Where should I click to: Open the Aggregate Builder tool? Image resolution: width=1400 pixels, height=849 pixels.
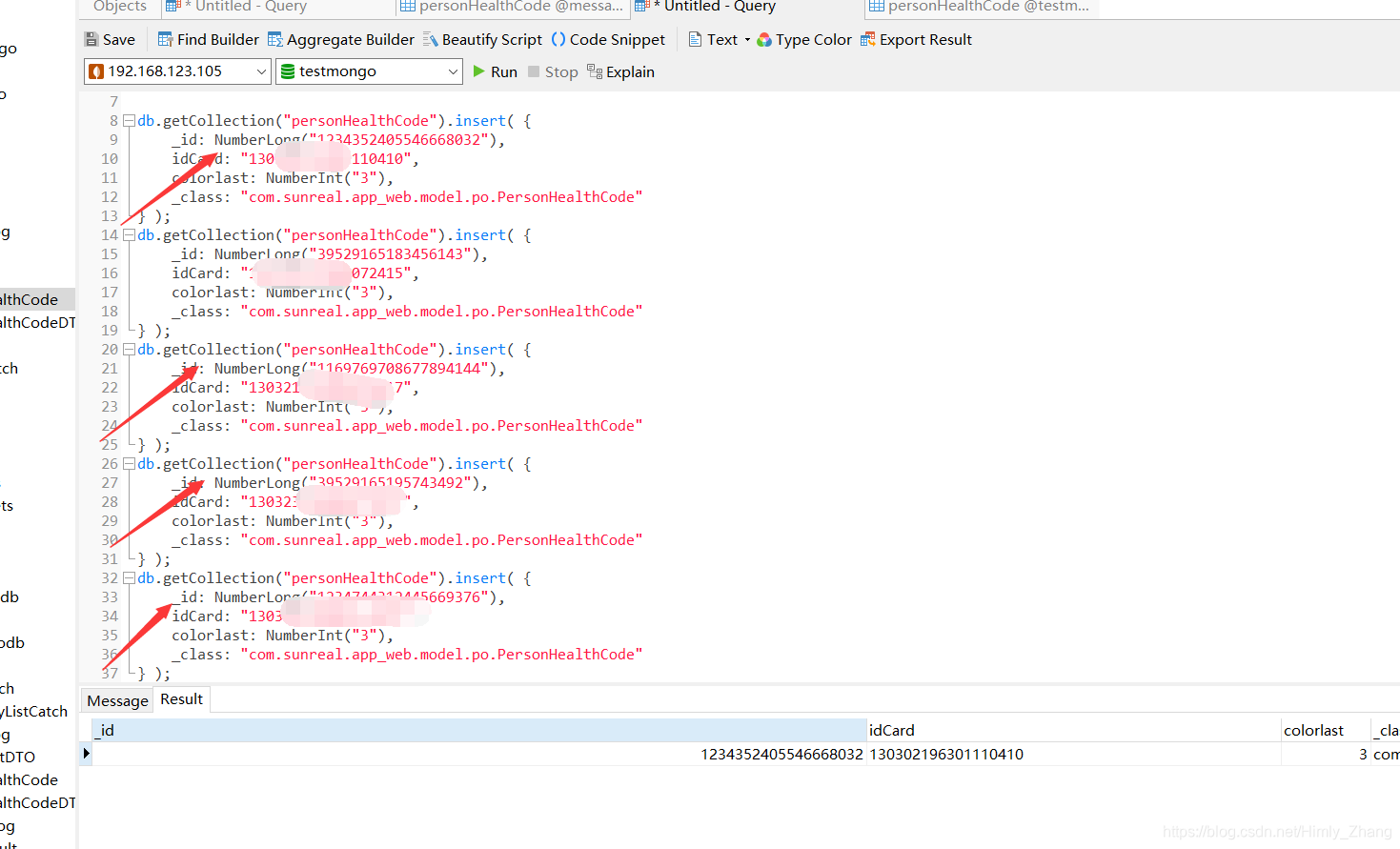(340, 39)
